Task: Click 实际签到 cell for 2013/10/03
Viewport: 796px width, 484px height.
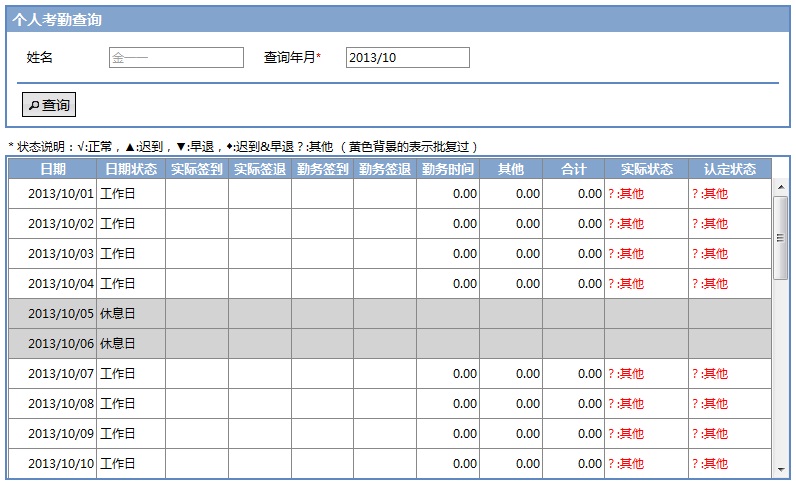Action: (197, 254)
